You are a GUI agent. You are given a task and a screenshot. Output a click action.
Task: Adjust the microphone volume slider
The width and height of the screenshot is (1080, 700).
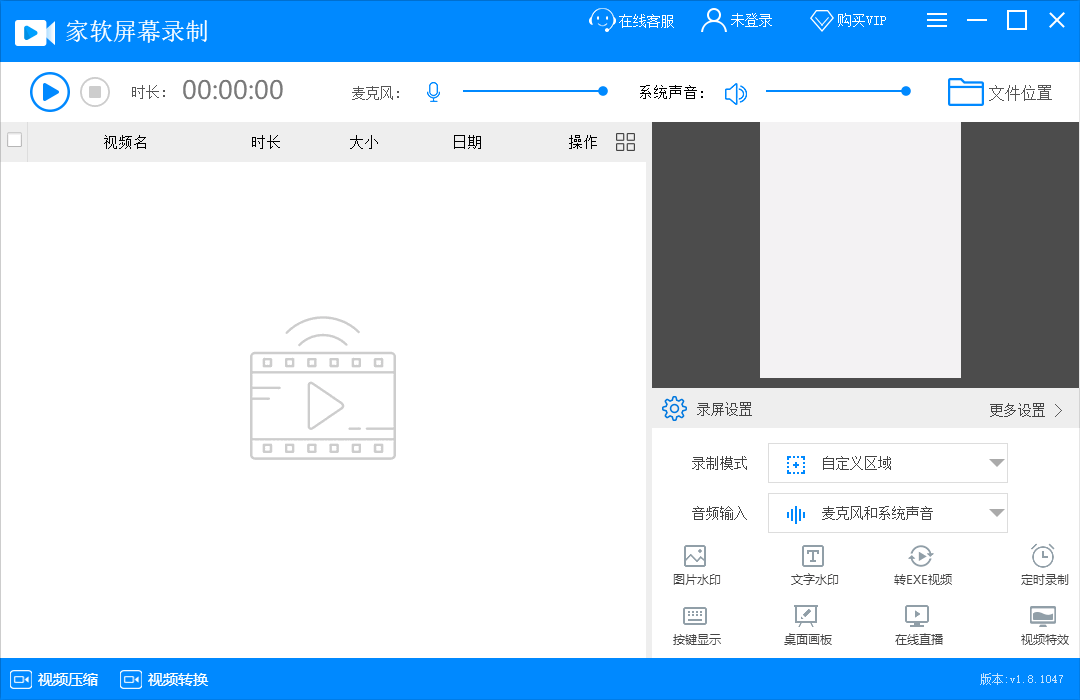pyautogui.click(x=535, y=91)
